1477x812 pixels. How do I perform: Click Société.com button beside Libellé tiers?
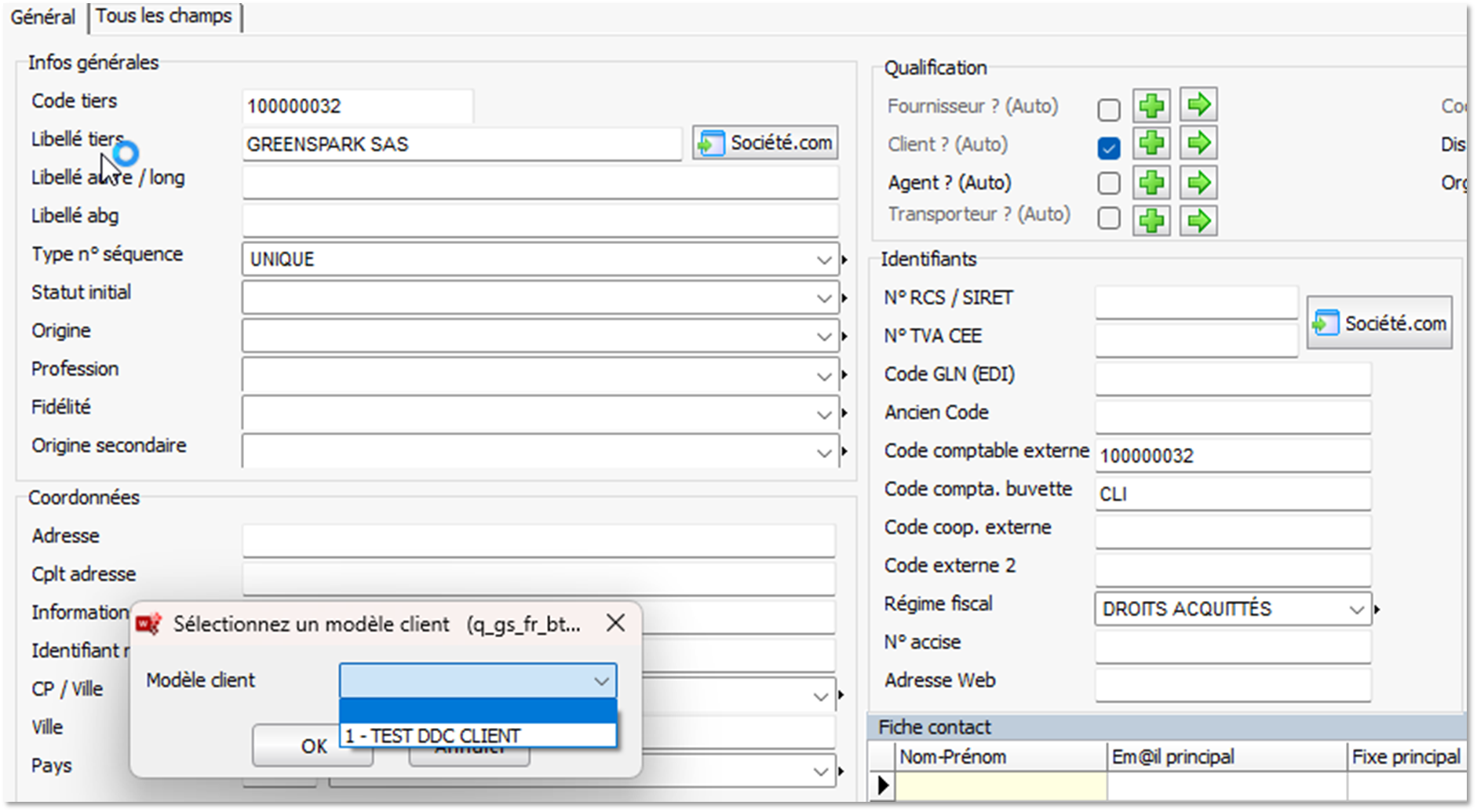(765, 144)
